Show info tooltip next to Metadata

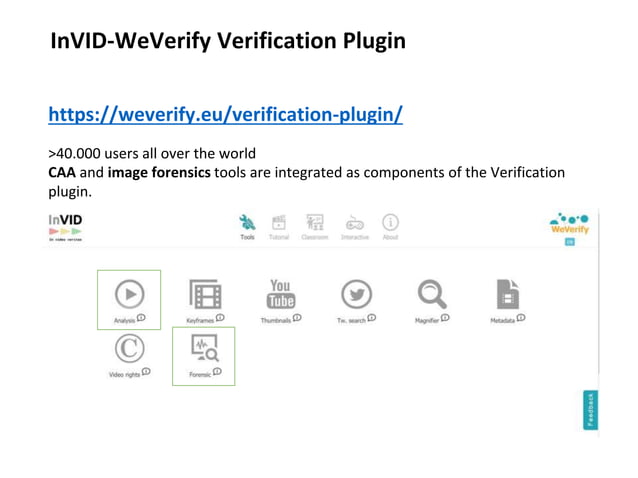tap(521, 318)
